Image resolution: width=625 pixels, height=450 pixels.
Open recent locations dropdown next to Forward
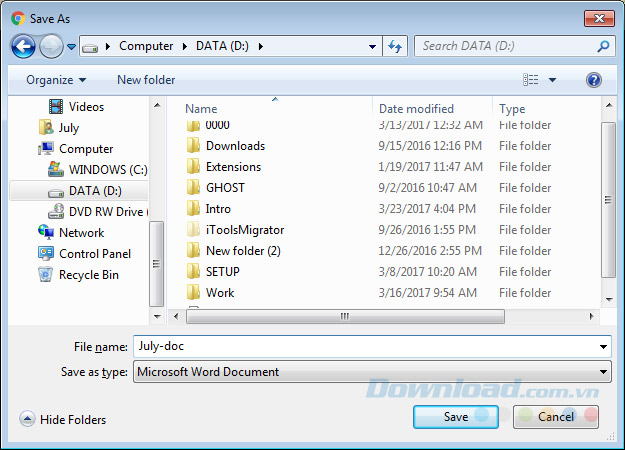click(x=71, y=47)
